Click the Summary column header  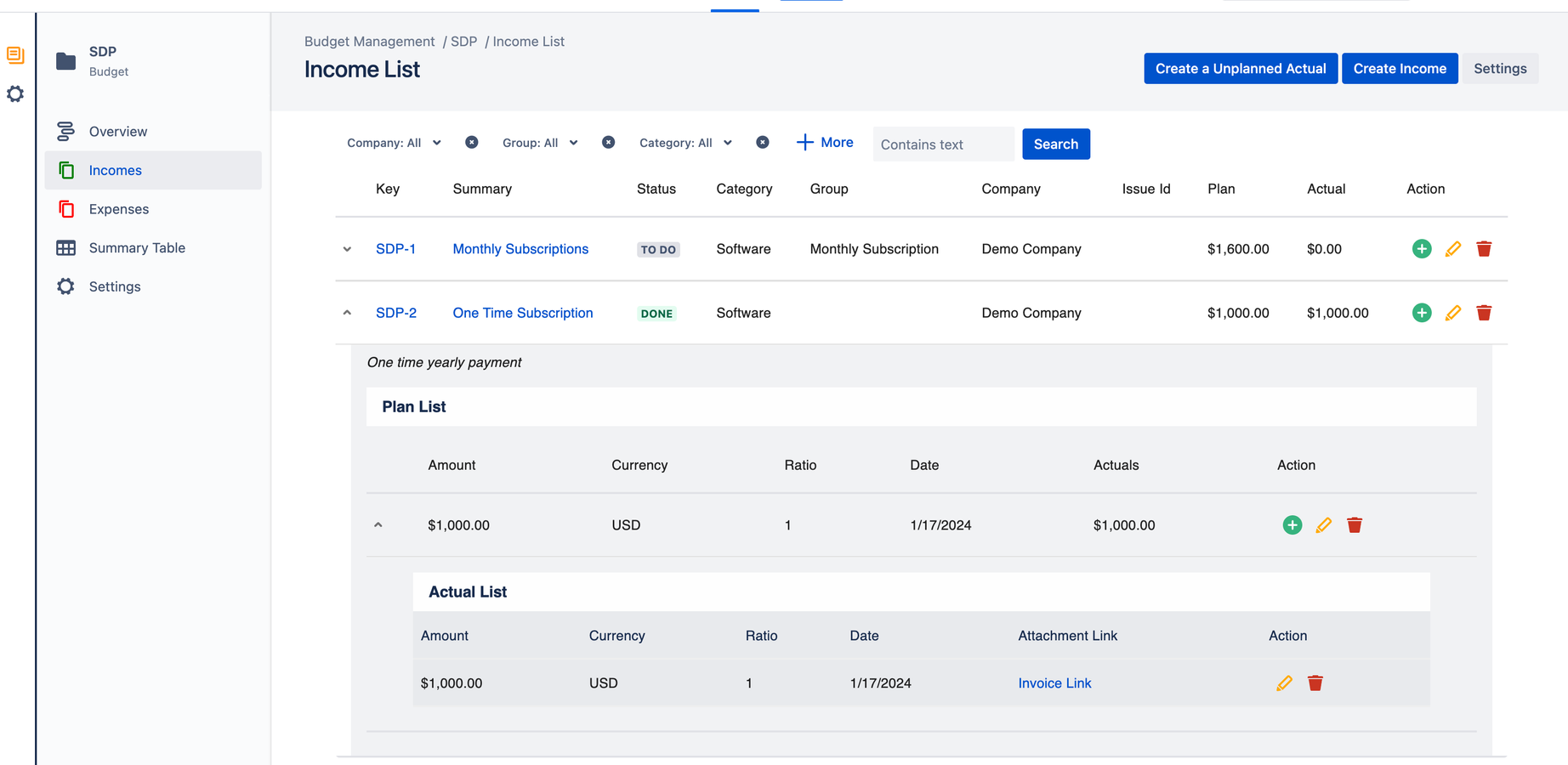click(x=482, y=189)
